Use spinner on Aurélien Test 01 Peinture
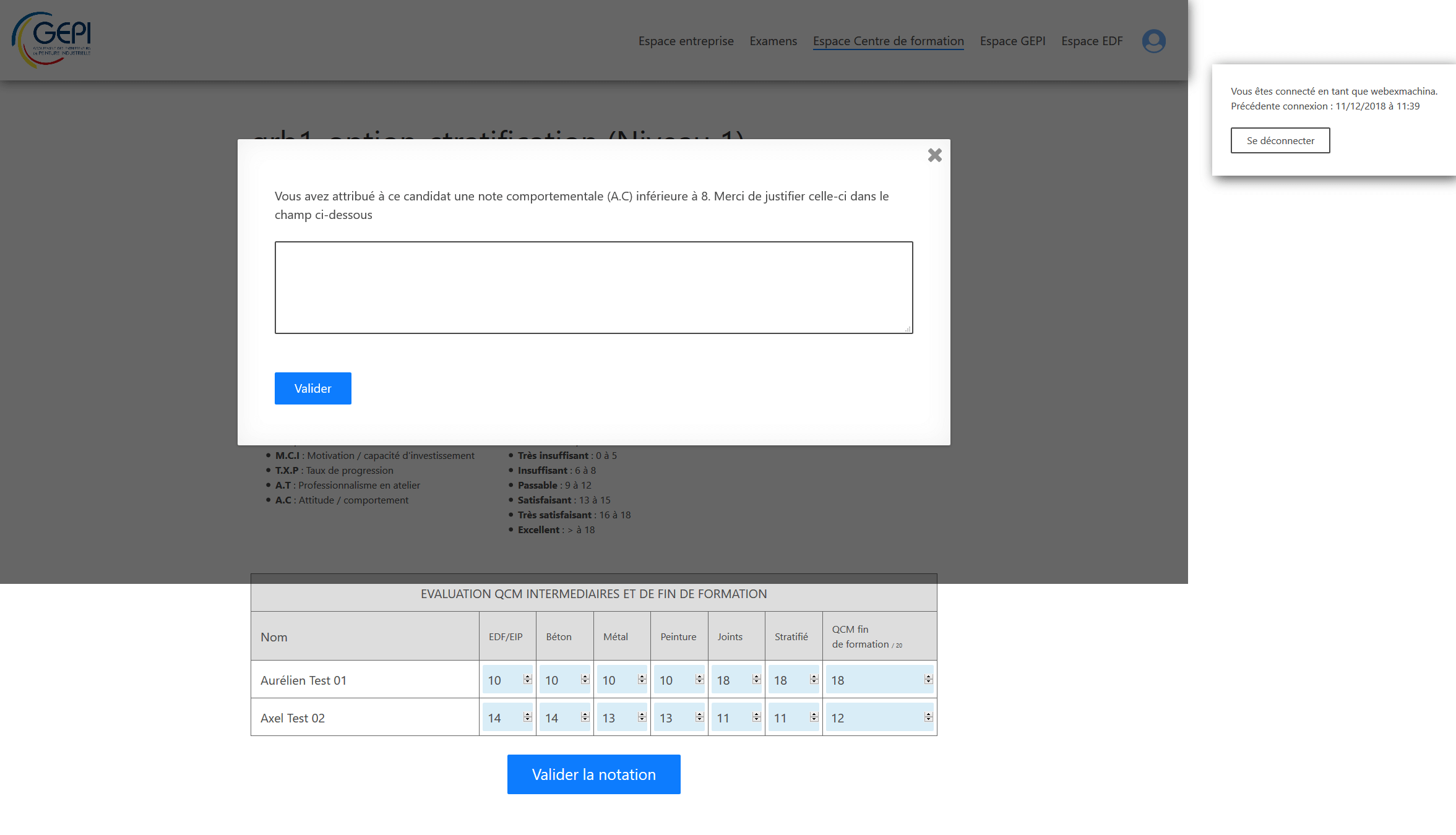 click(x=699, y=679)
